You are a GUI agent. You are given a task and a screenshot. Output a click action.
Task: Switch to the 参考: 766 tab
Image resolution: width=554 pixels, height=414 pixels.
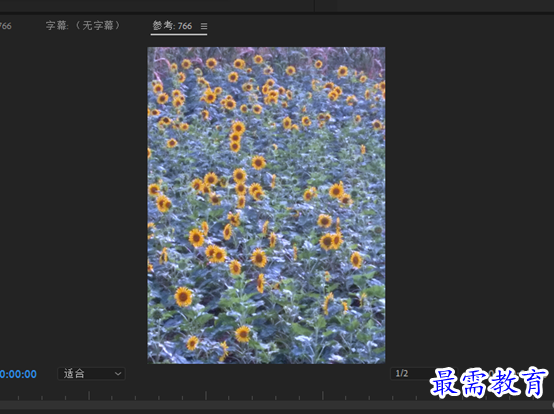pyautogui.click(x=172, y=26)
